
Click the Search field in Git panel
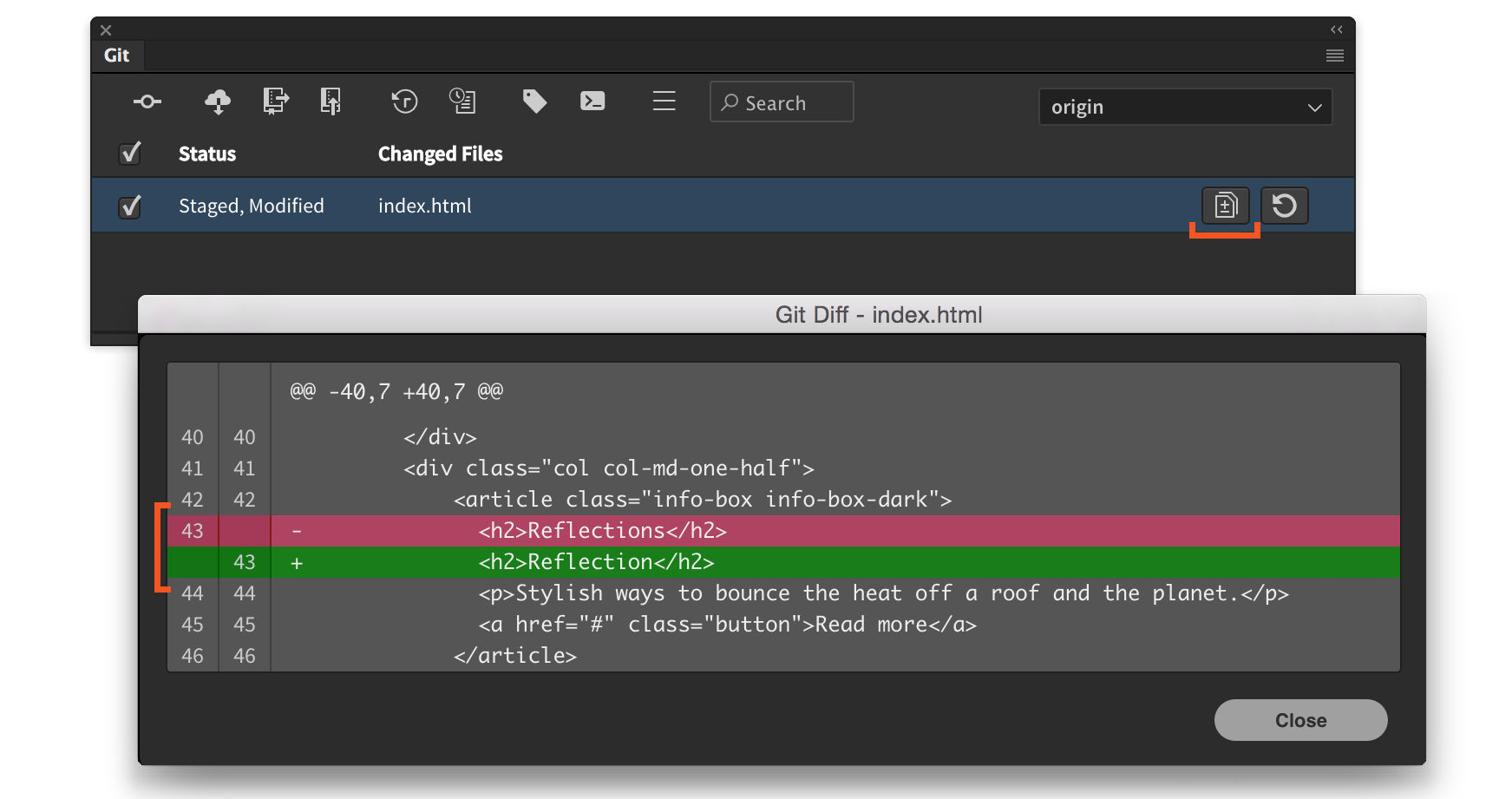pos(782,102)
